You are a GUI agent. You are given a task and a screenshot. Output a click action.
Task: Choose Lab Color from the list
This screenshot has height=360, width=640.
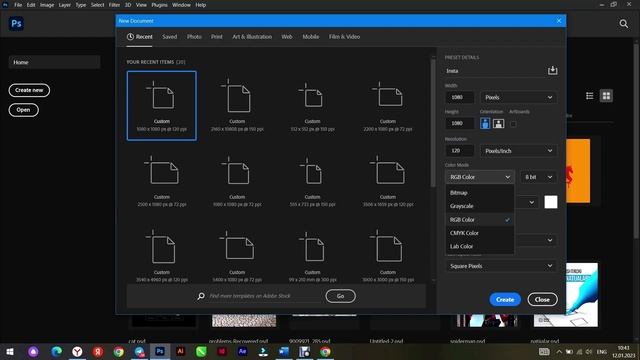tap(480, 247)
